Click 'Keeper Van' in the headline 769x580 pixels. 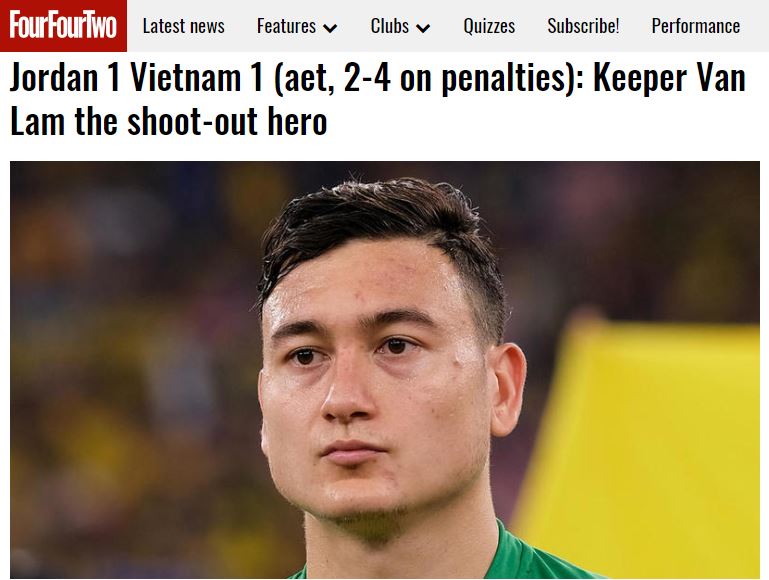[x=669, y=77]
